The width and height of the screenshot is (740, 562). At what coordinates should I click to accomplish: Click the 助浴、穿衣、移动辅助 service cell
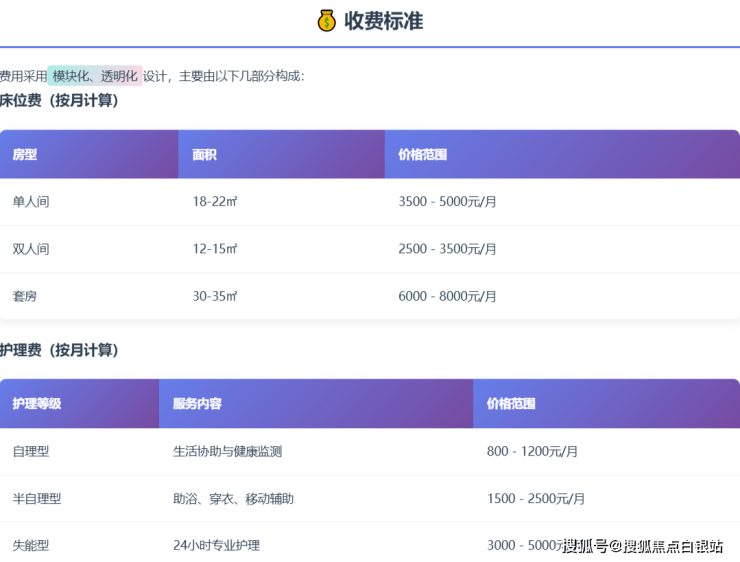(x=233, y=498)
